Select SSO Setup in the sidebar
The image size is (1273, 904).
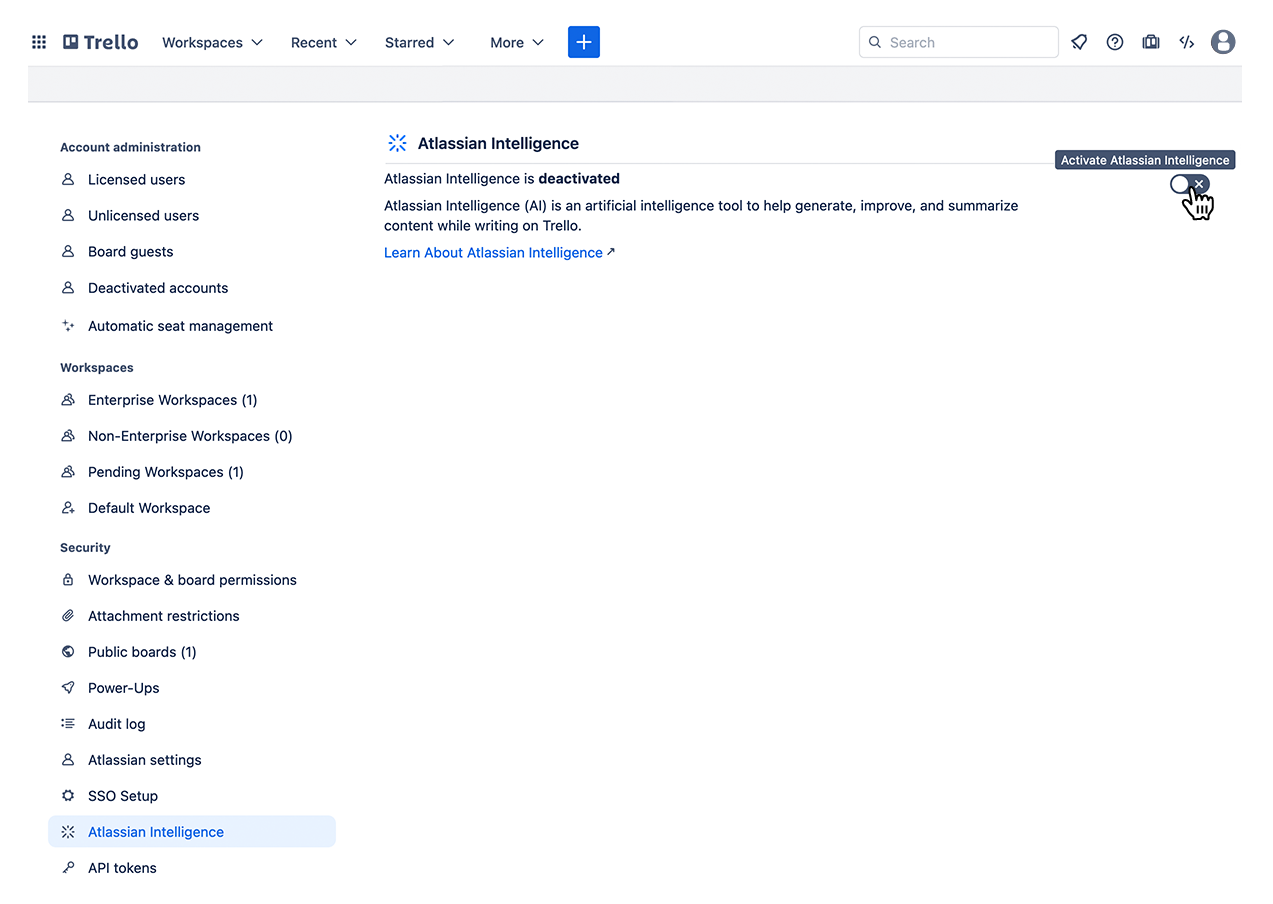pyautogui.click(x=121, y=795)
